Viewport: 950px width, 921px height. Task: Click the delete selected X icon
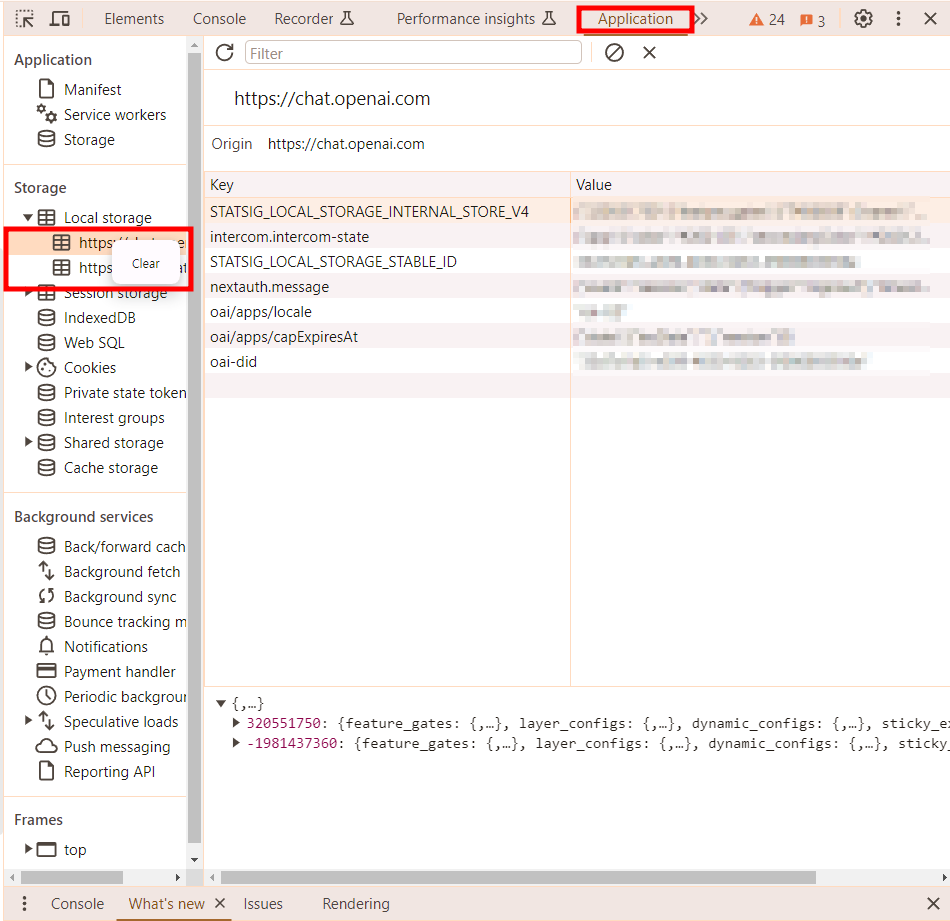point(649,53)
